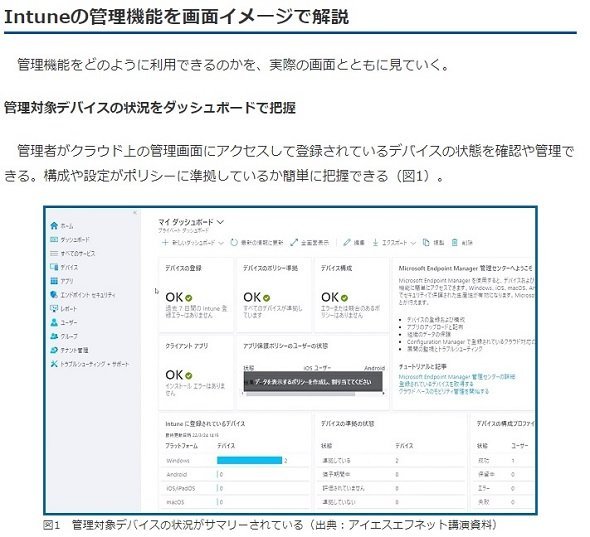
Task: Open the テナント管理 icon
Action: coord(54,350)
